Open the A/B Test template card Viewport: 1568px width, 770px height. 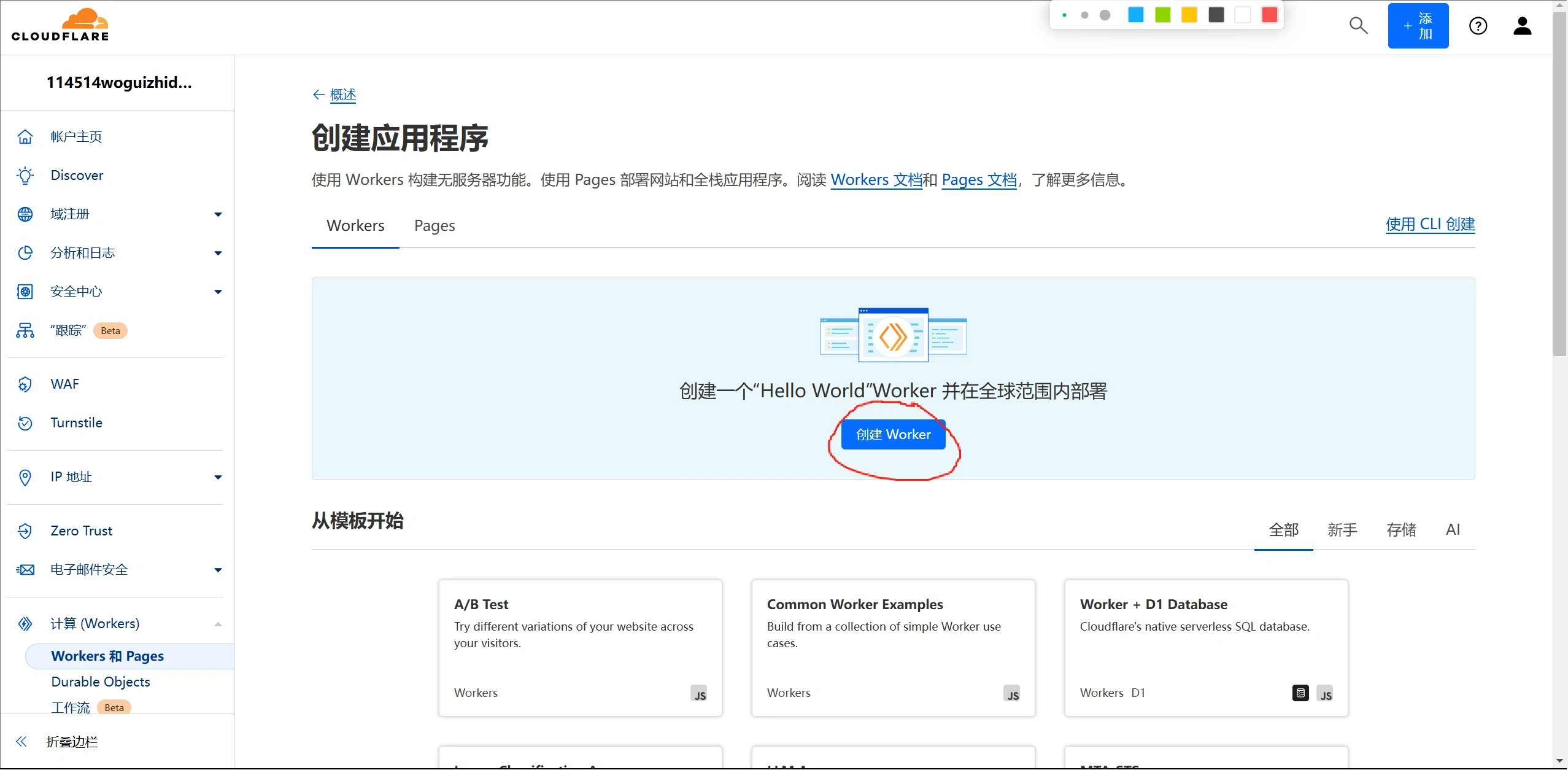(580, 648)
